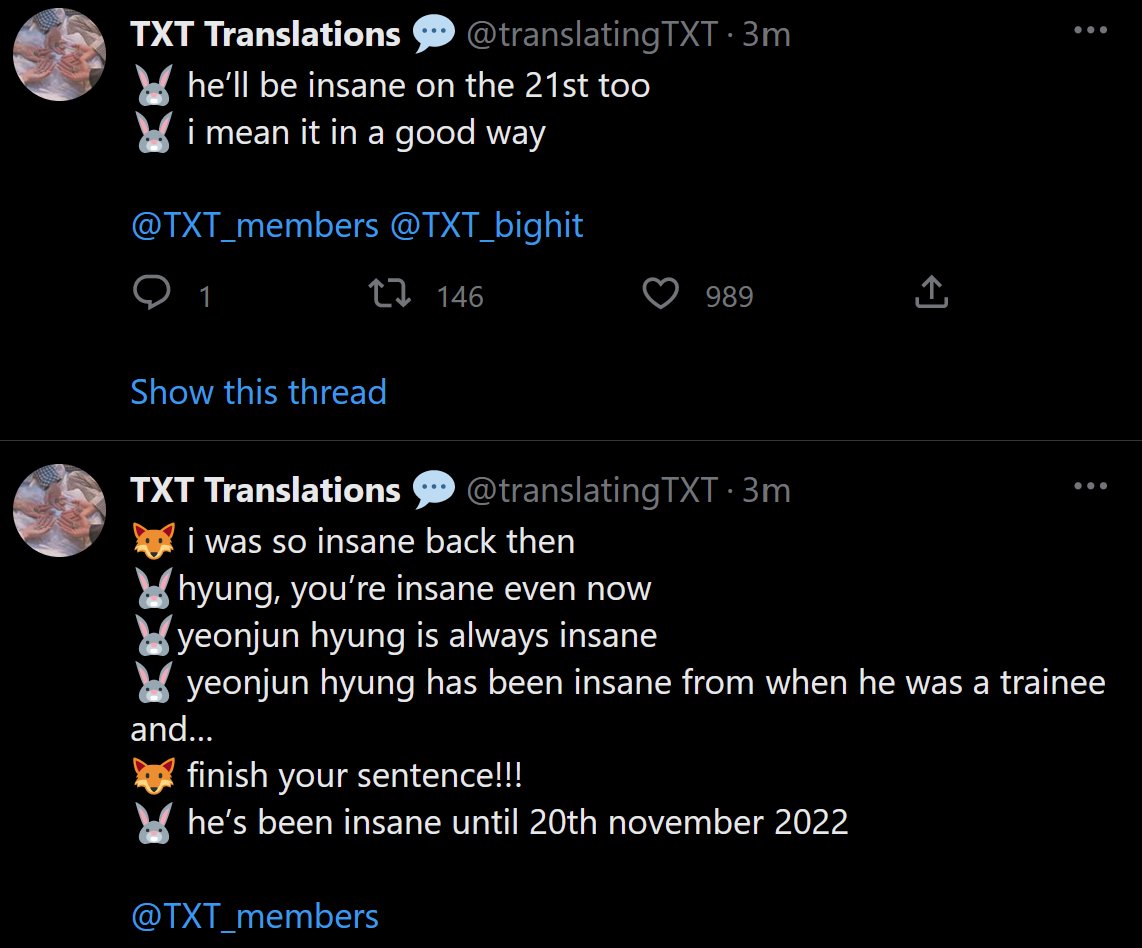View second tweet's profile avatar
Viewport: 1142px width, 948px height.
point(60,510)
